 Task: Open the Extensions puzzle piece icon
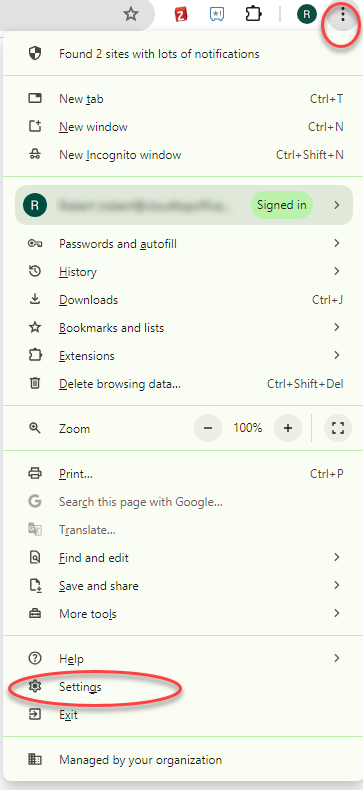[254, 14]
